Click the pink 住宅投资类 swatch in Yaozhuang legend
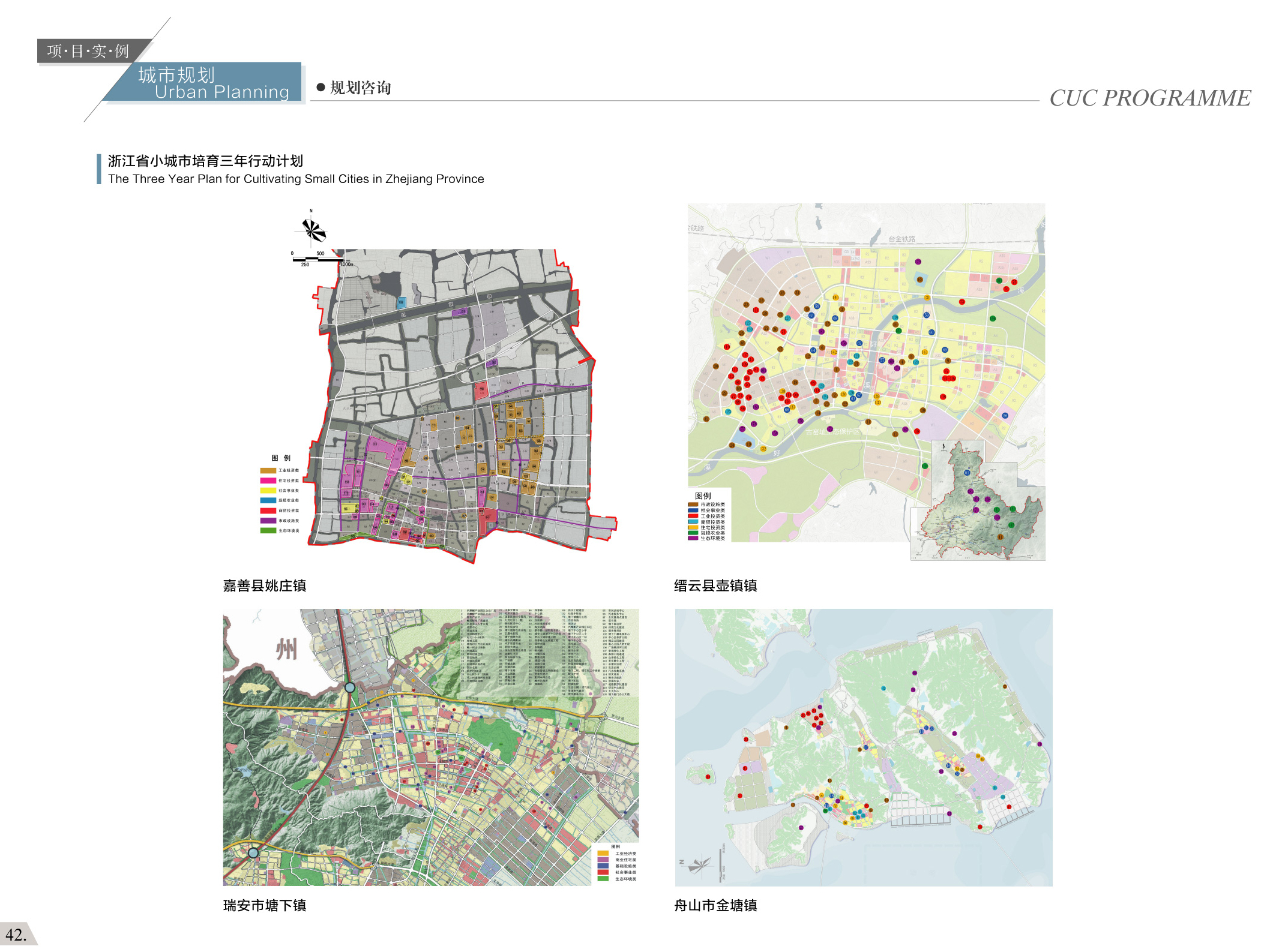The width and height of the screenshot is (1279, 952). 268,480
